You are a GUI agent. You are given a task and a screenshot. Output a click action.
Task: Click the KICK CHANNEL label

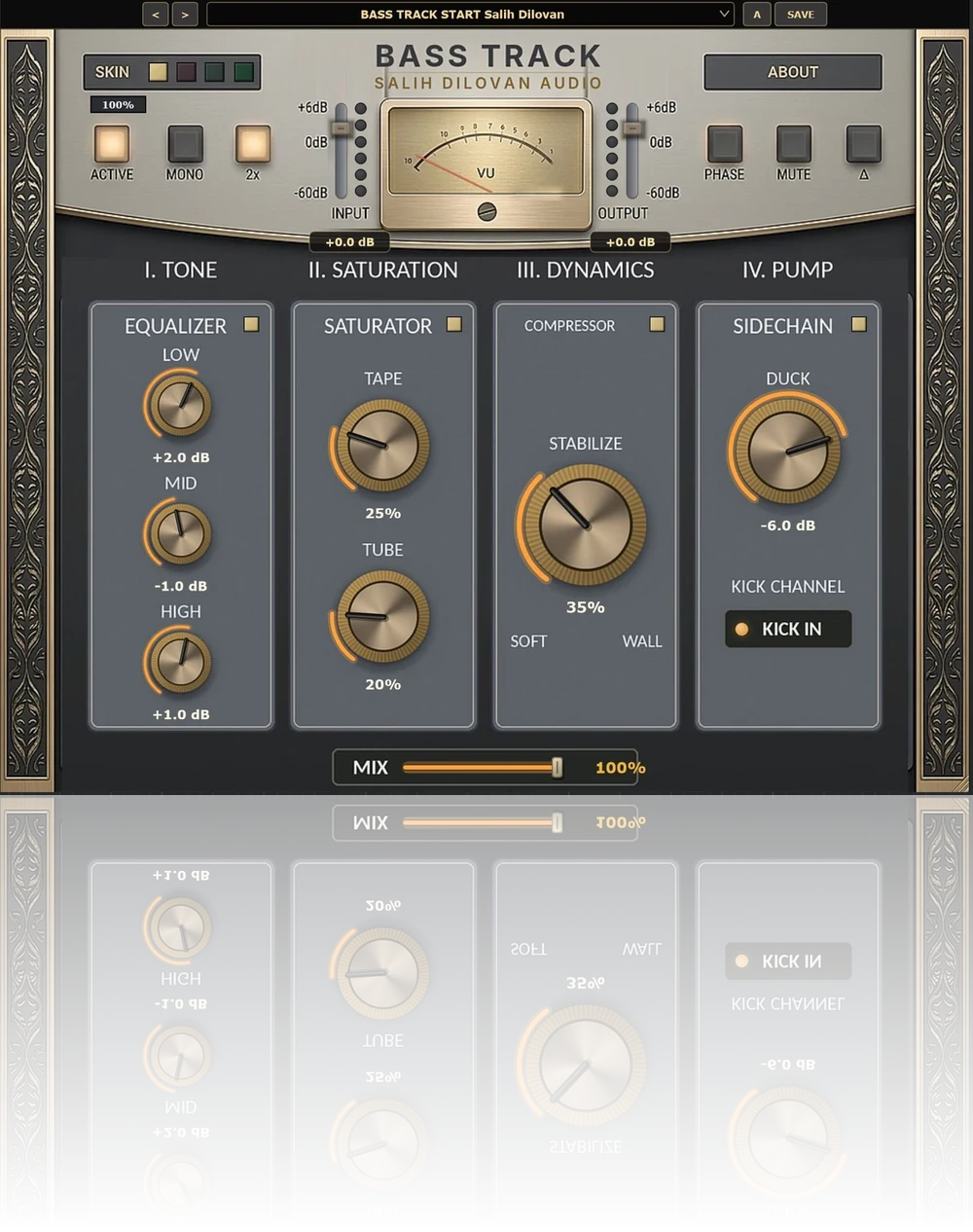tap(788, 587)
